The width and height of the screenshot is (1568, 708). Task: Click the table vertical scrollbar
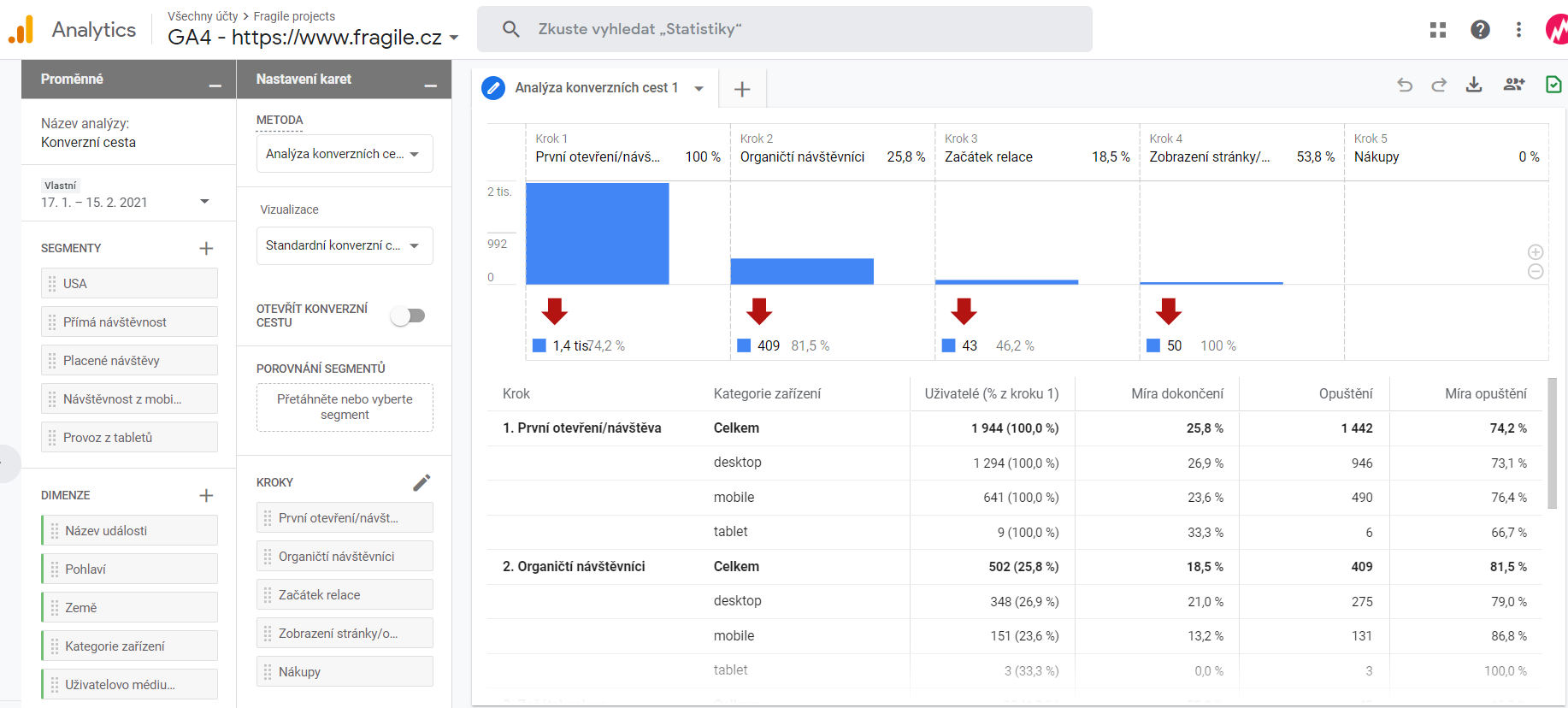point(1553,443)
